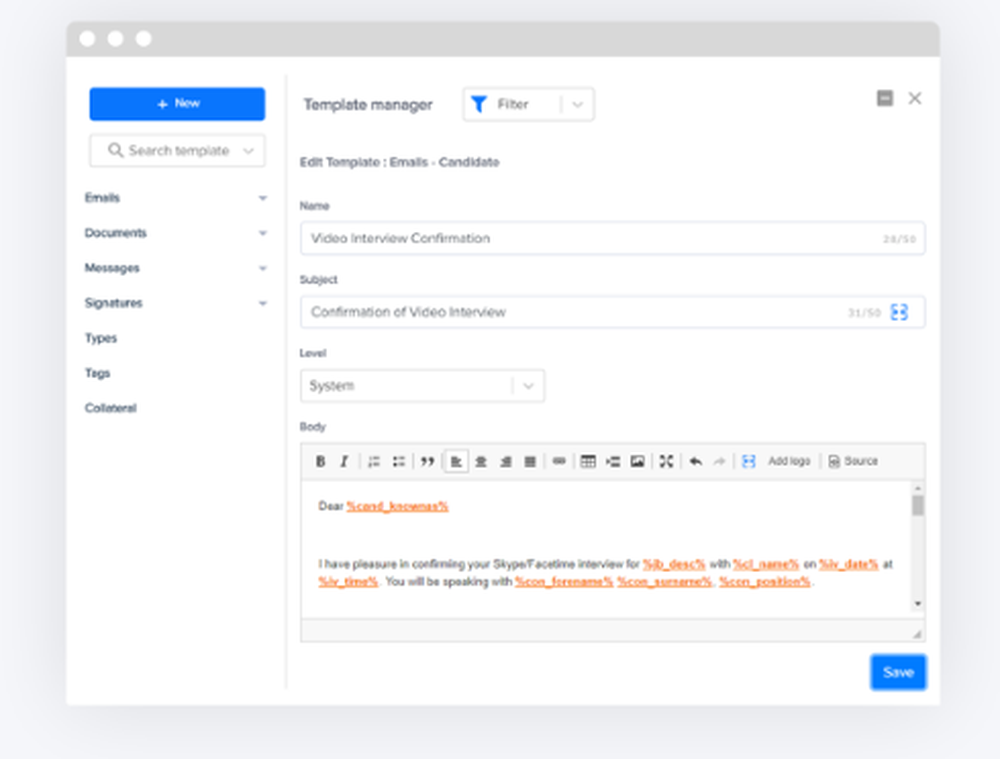Click %cand_knownas% merge field in body
1000x759 pixels.
coord(397,506)
